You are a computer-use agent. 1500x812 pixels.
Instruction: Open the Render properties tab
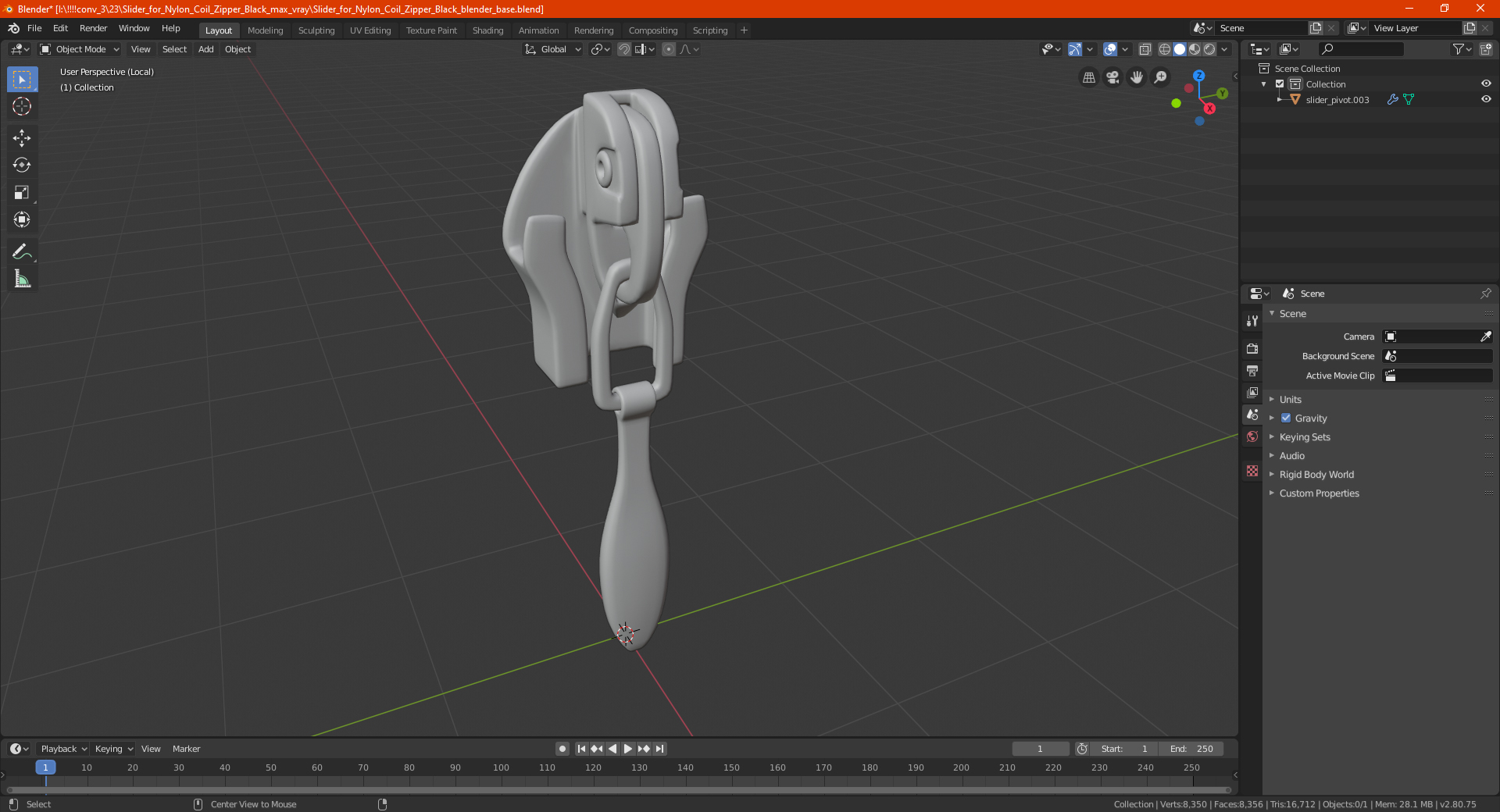click(x=1252, y=348)
